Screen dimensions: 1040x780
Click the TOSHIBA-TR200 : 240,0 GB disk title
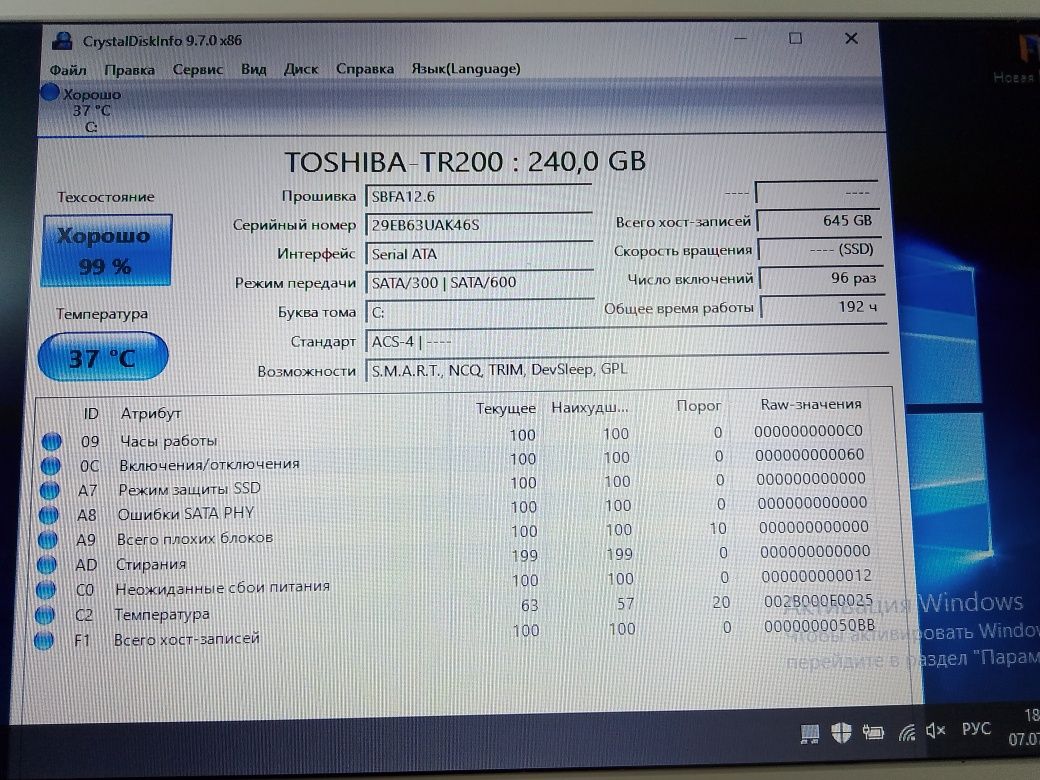[465, 162]
